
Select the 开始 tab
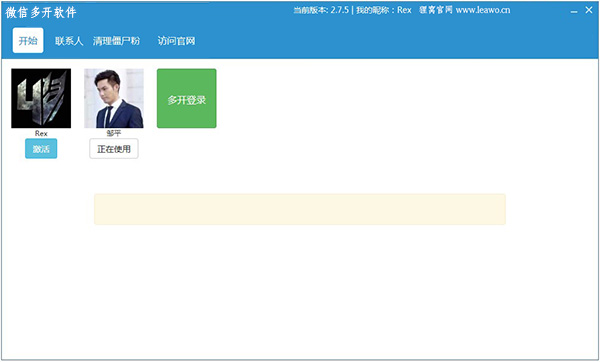28,40
